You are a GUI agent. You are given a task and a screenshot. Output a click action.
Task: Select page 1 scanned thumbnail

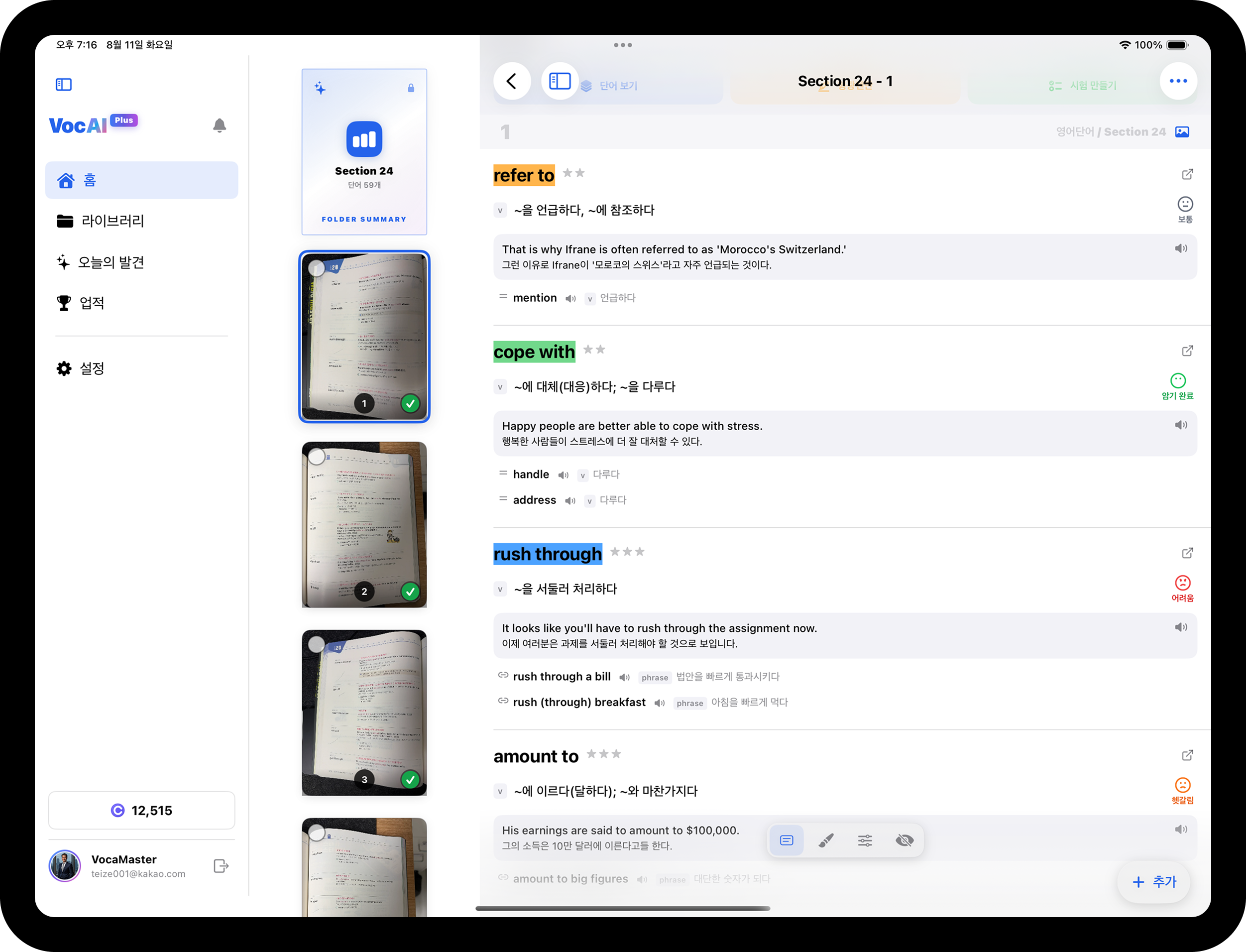click(364, 337)
